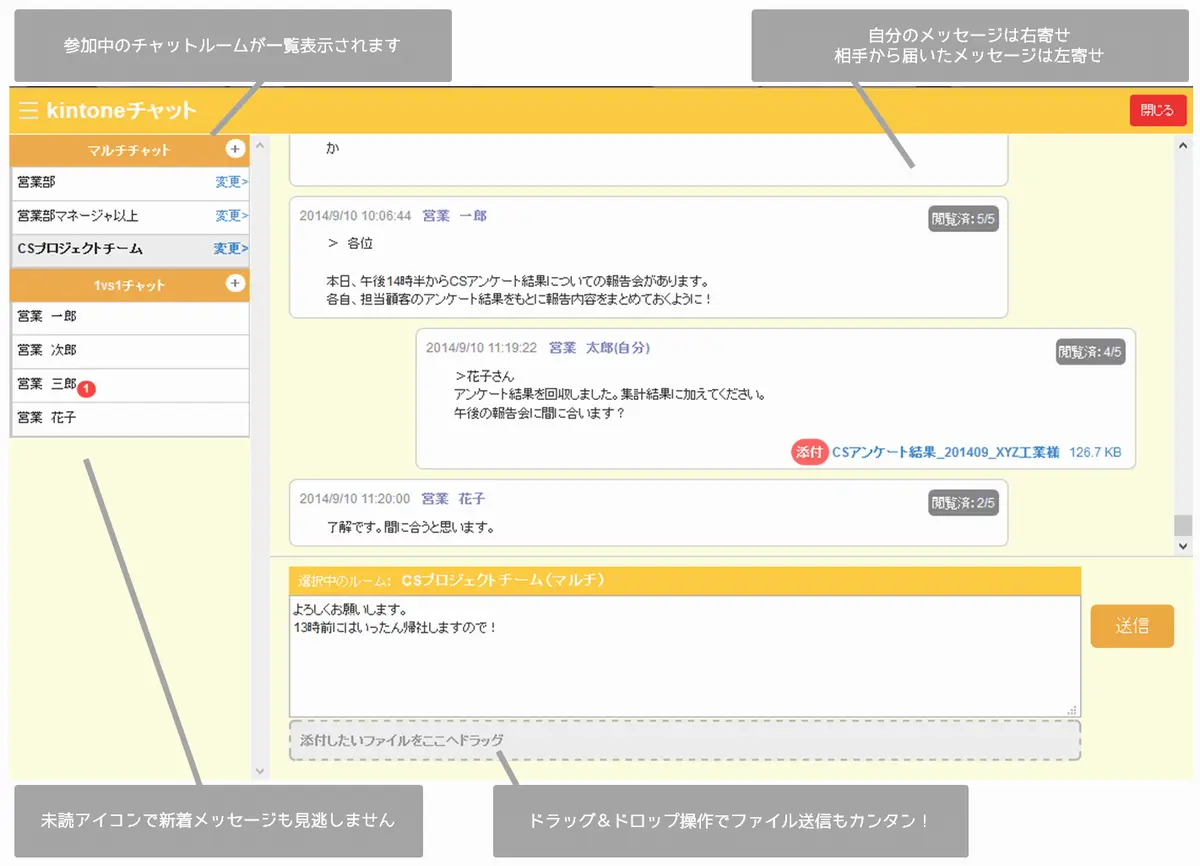Click the 閲覧済: 4/5 read status badge

click(x=1090, y=352)
